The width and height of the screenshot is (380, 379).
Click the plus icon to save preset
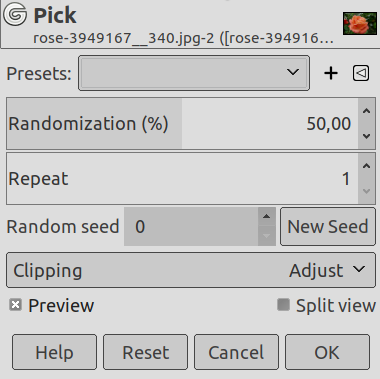tap(331, 73)
